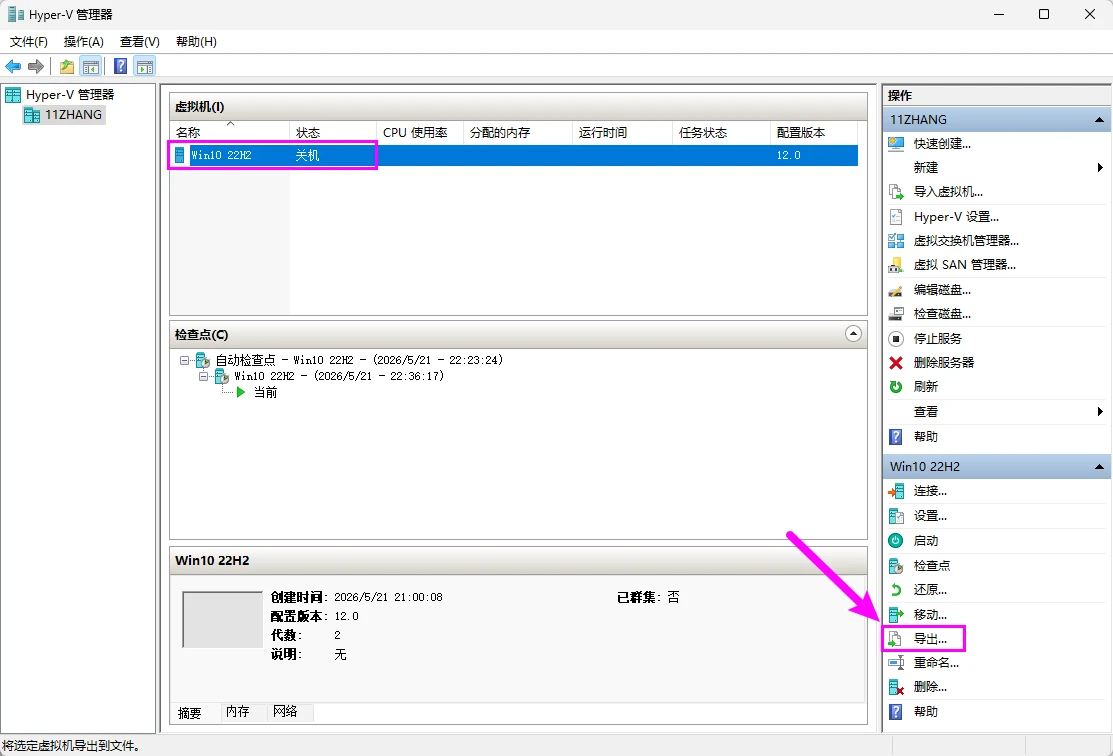Expand the 新建 submenu arrow
The height and width of the screenshot is (756, 1113).
1100,168
